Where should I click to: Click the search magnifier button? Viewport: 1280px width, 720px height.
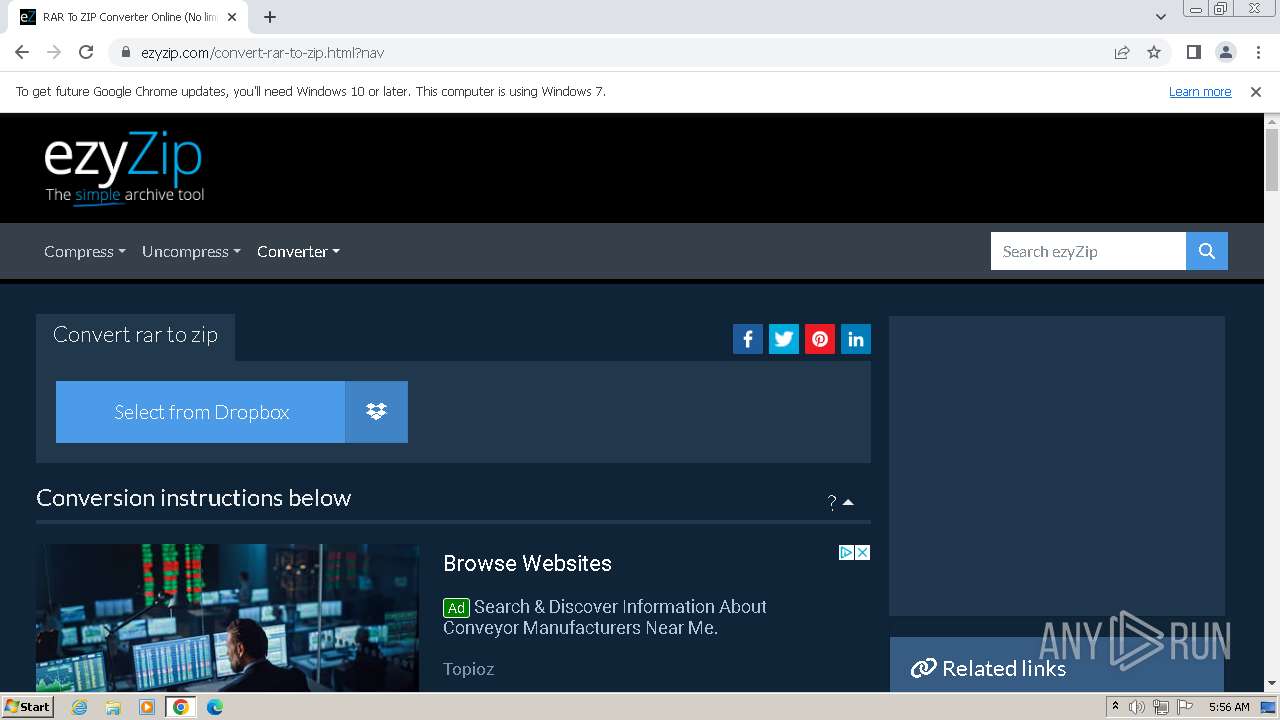tap(1207, 251)
